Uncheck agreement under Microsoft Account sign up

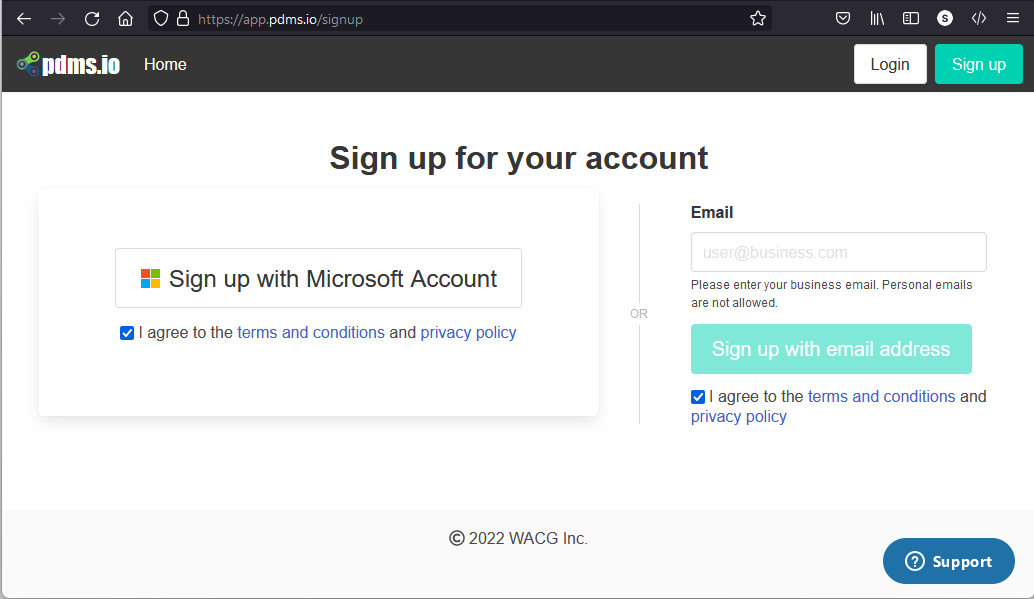tap(127, 333)
